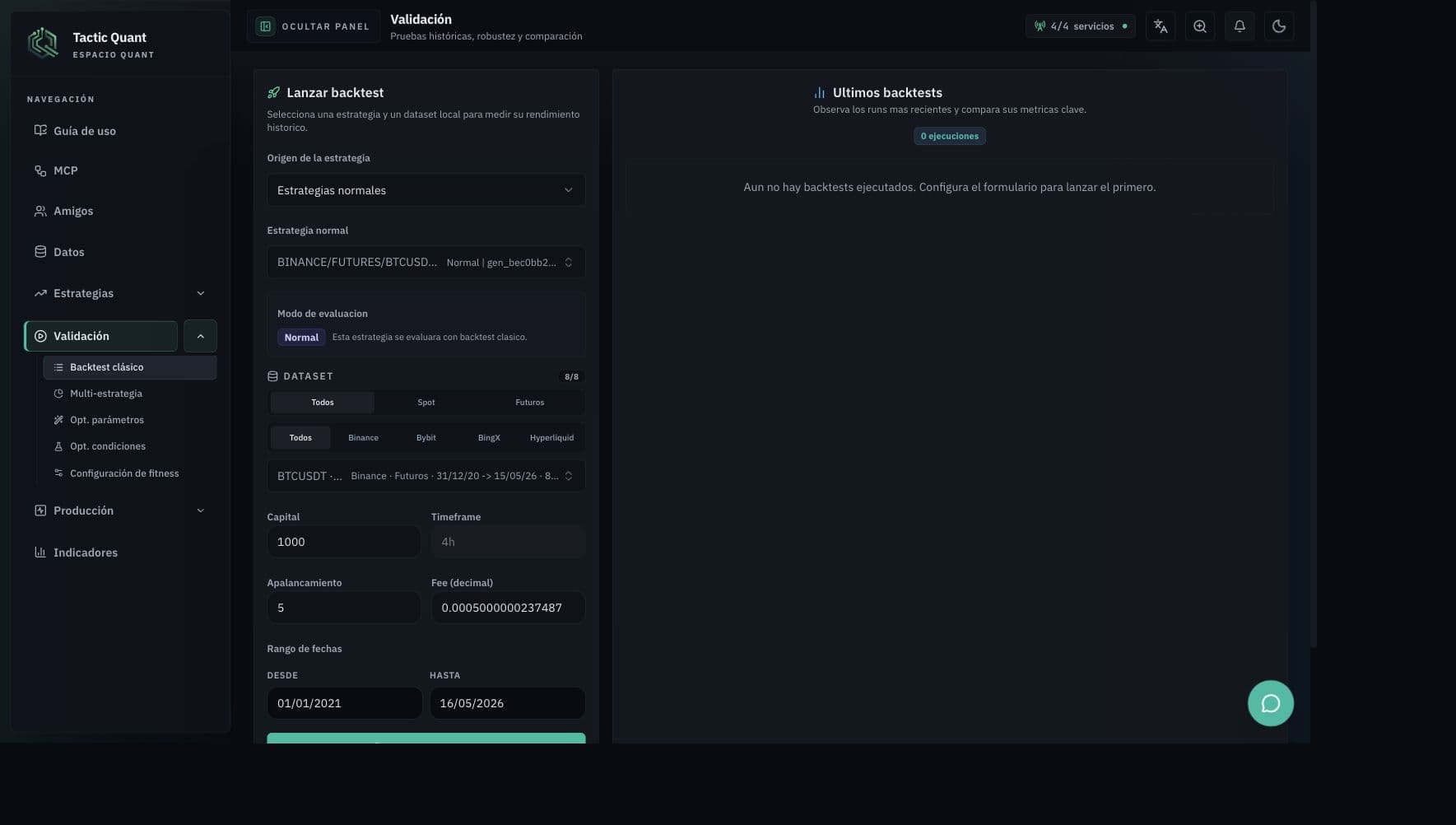Click the Desde date field
This screenshot has height=825, width=1456.
pos(344,703)
